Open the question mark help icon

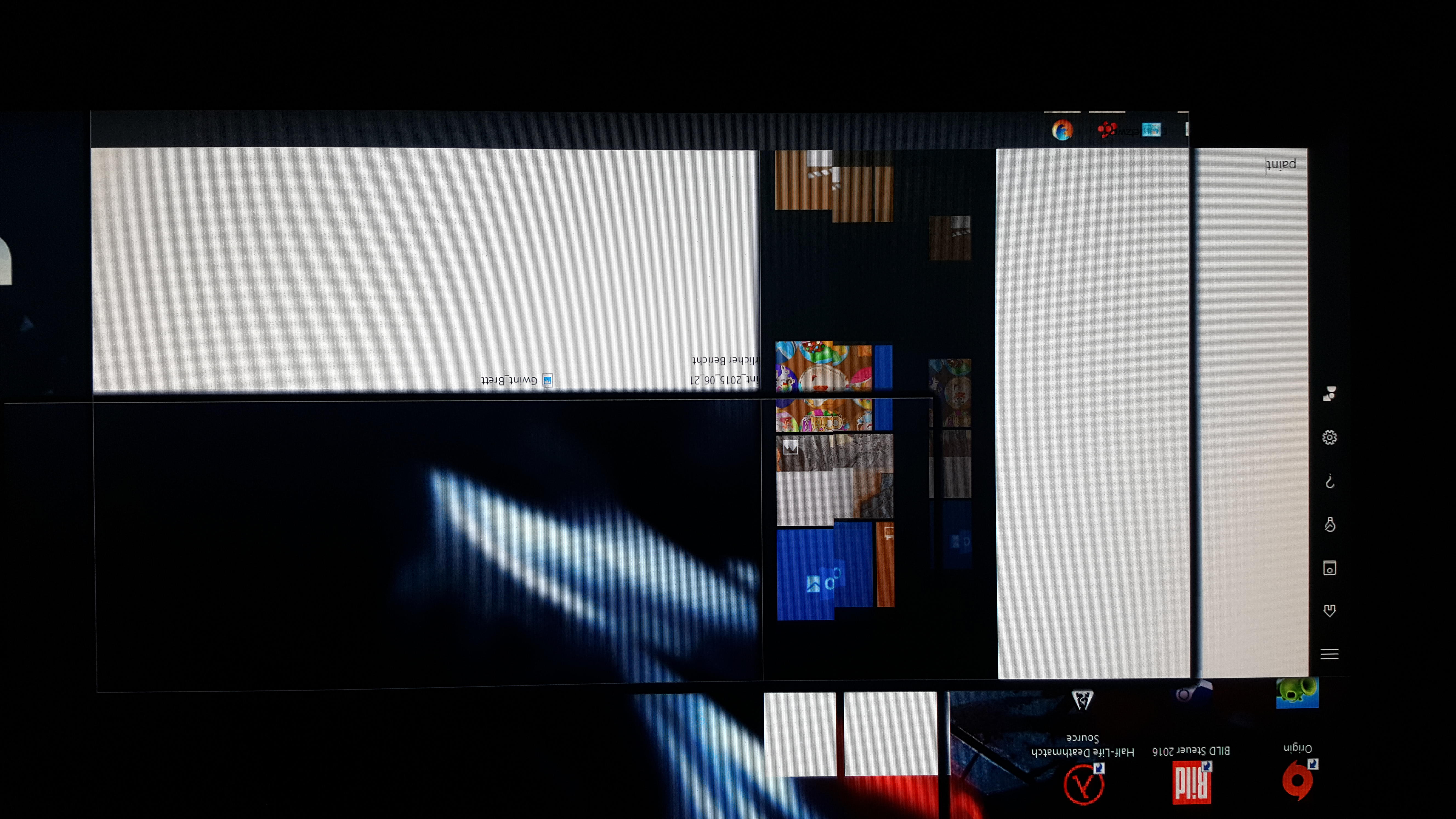[x=1329, y=481]
